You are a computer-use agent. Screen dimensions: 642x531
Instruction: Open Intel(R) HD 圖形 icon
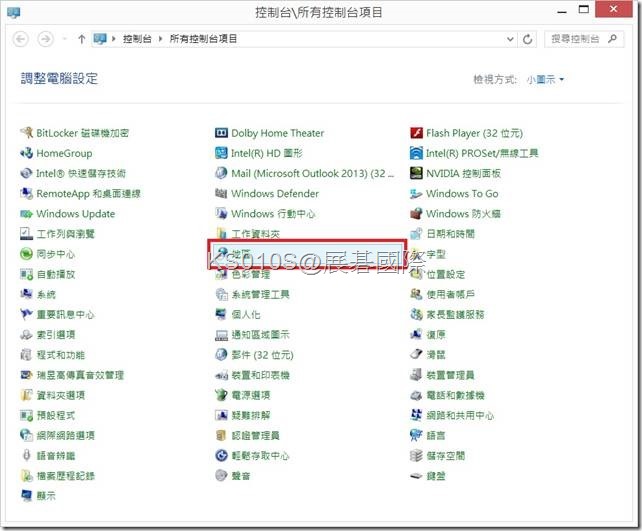(x=221, y=153)
